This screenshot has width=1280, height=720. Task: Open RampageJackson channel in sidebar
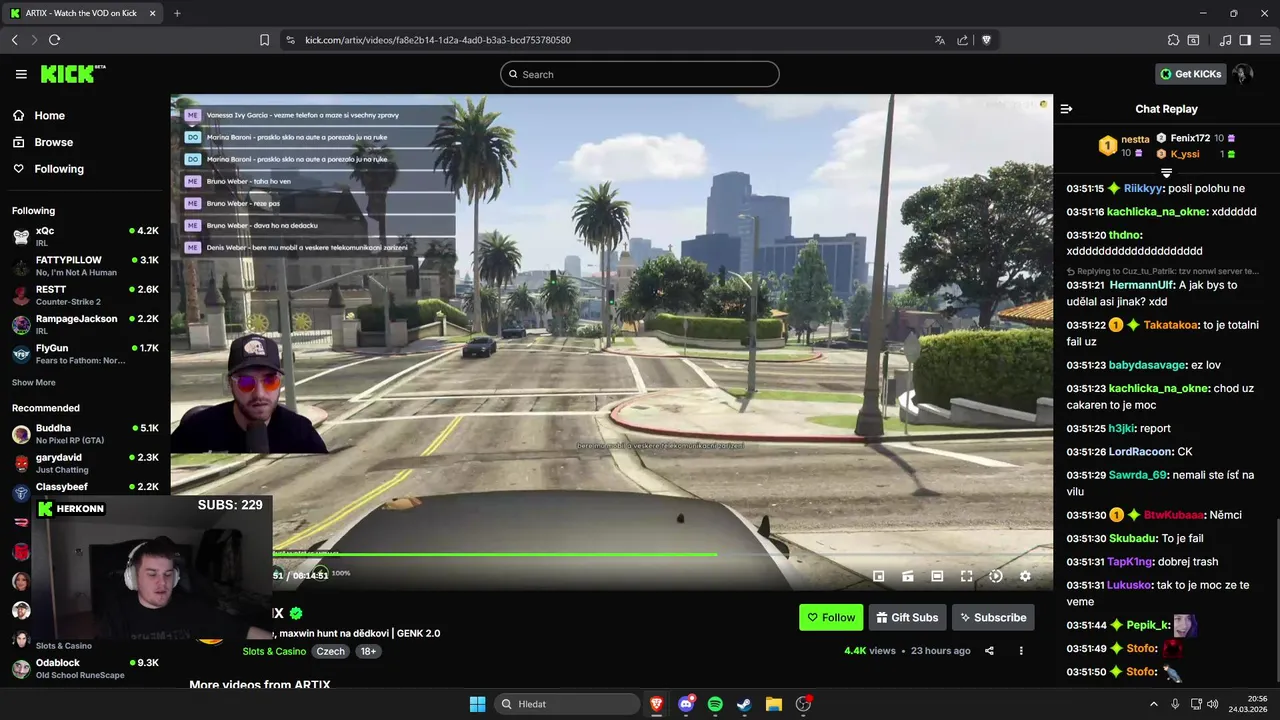click(x=85, y=324)
